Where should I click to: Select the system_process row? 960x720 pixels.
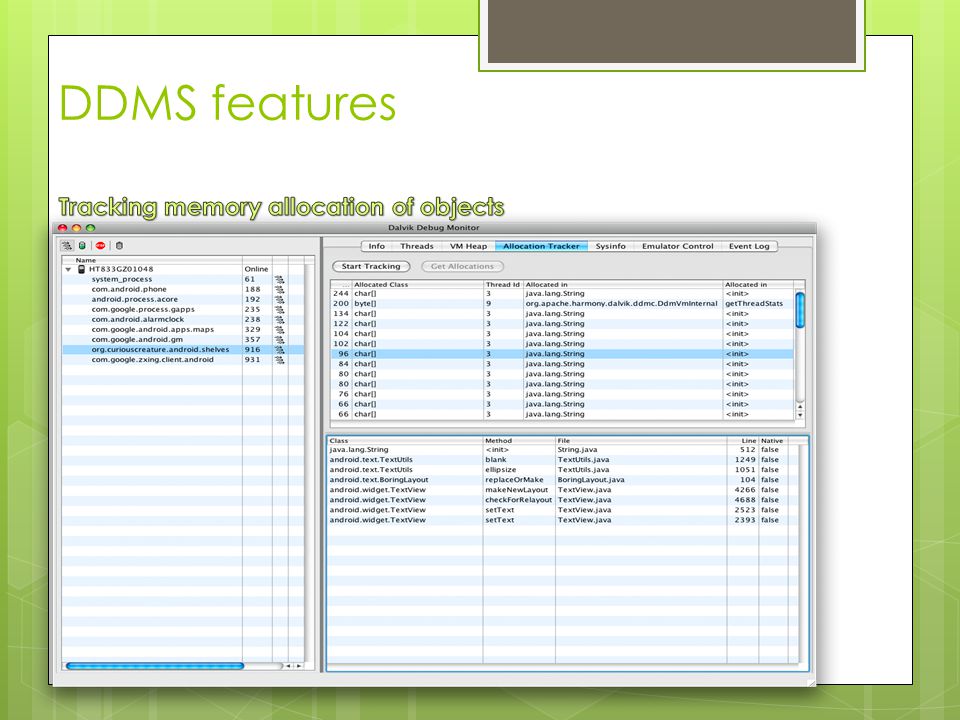pos(183,279)
